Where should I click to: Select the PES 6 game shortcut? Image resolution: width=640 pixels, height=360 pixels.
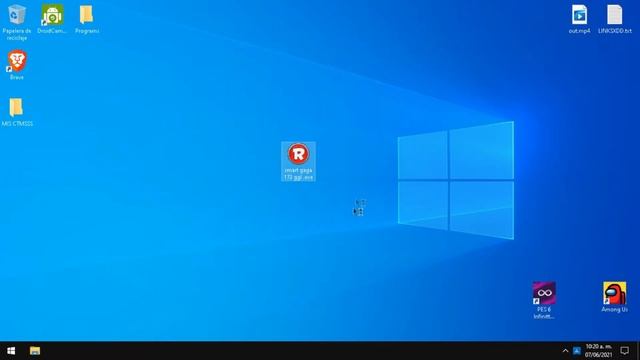pos(544,300)
